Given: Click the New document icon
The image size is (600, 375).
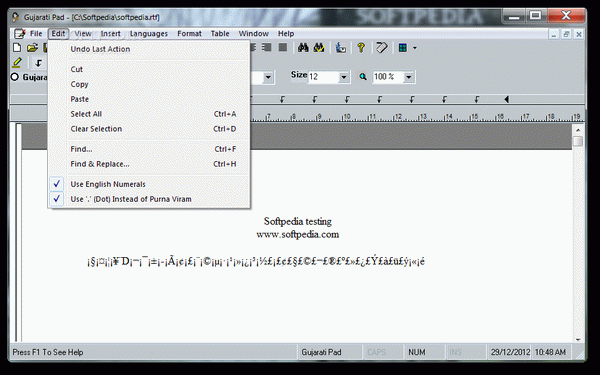Looking at the screenshot, I should click(17, 48).
